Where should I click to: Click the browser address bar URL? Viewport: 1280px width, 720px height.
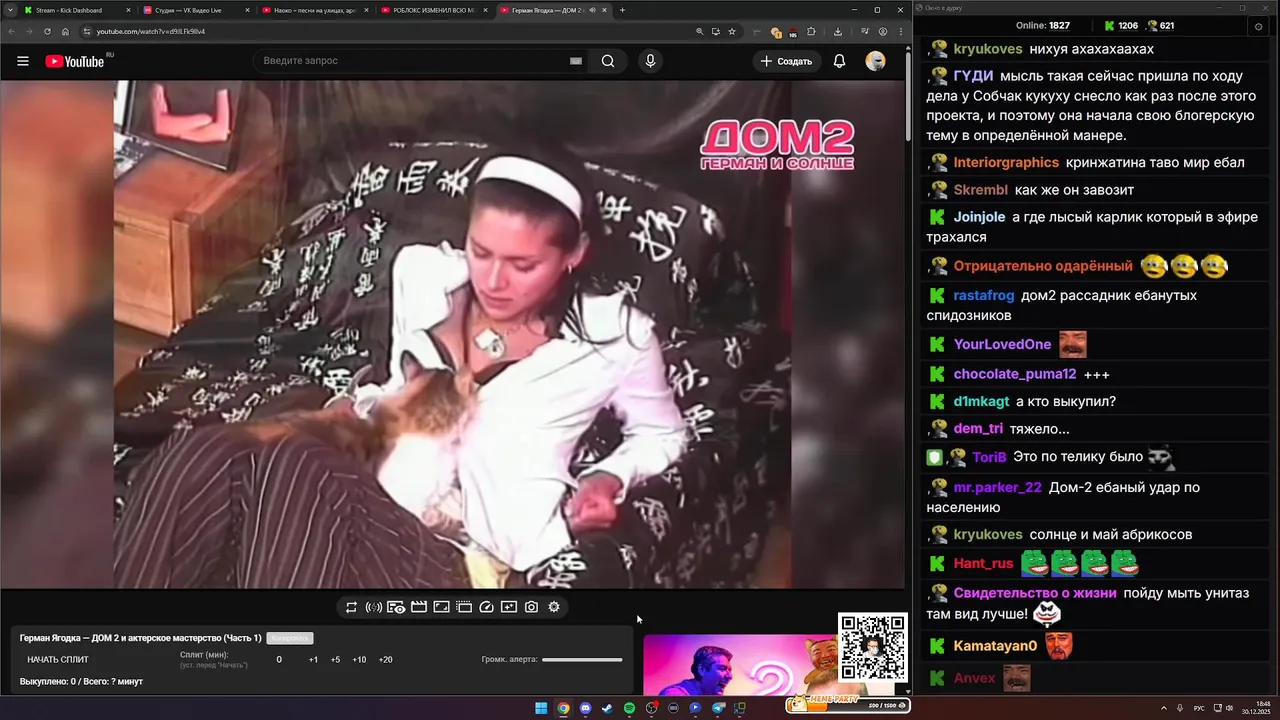point(151,31)
